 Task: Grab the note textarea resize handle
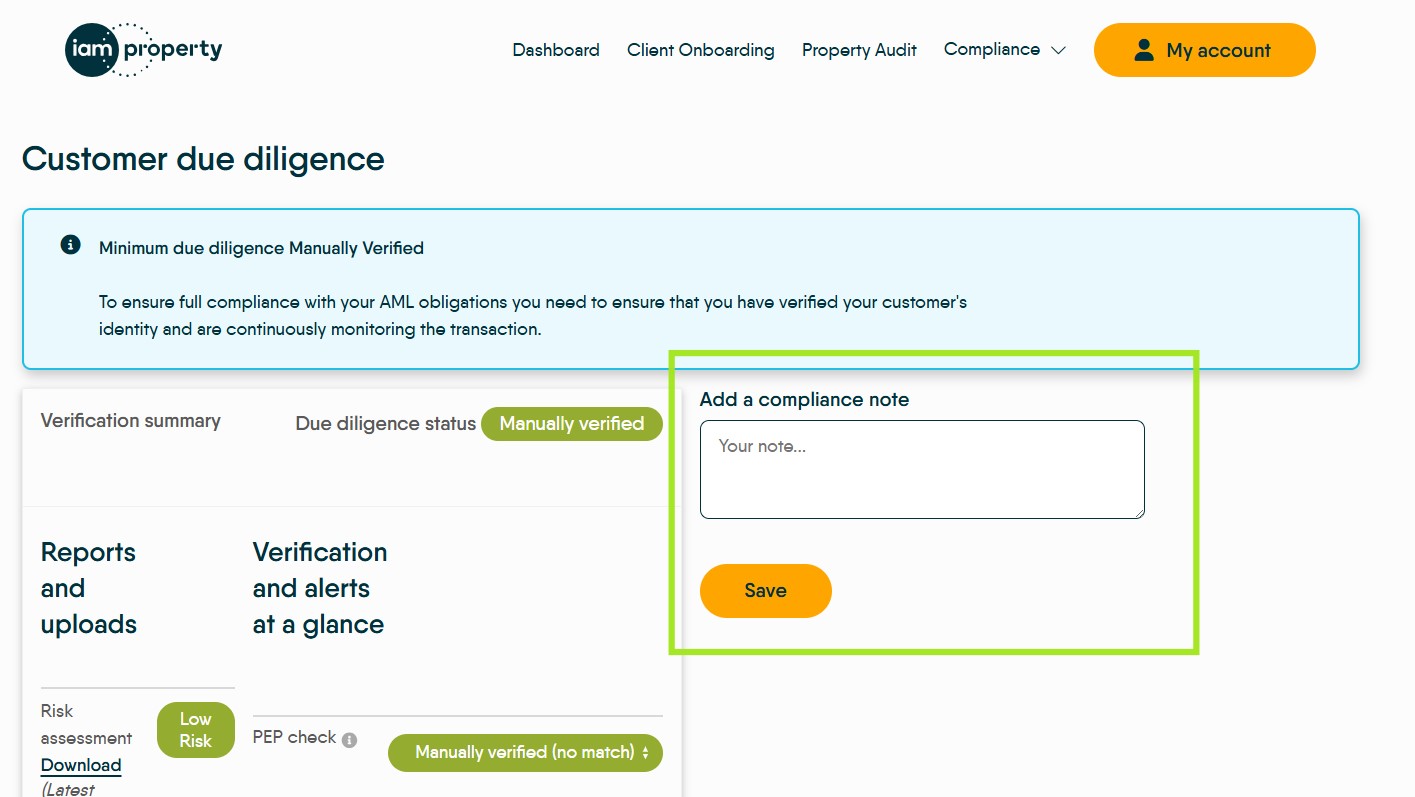[1139, 513]
